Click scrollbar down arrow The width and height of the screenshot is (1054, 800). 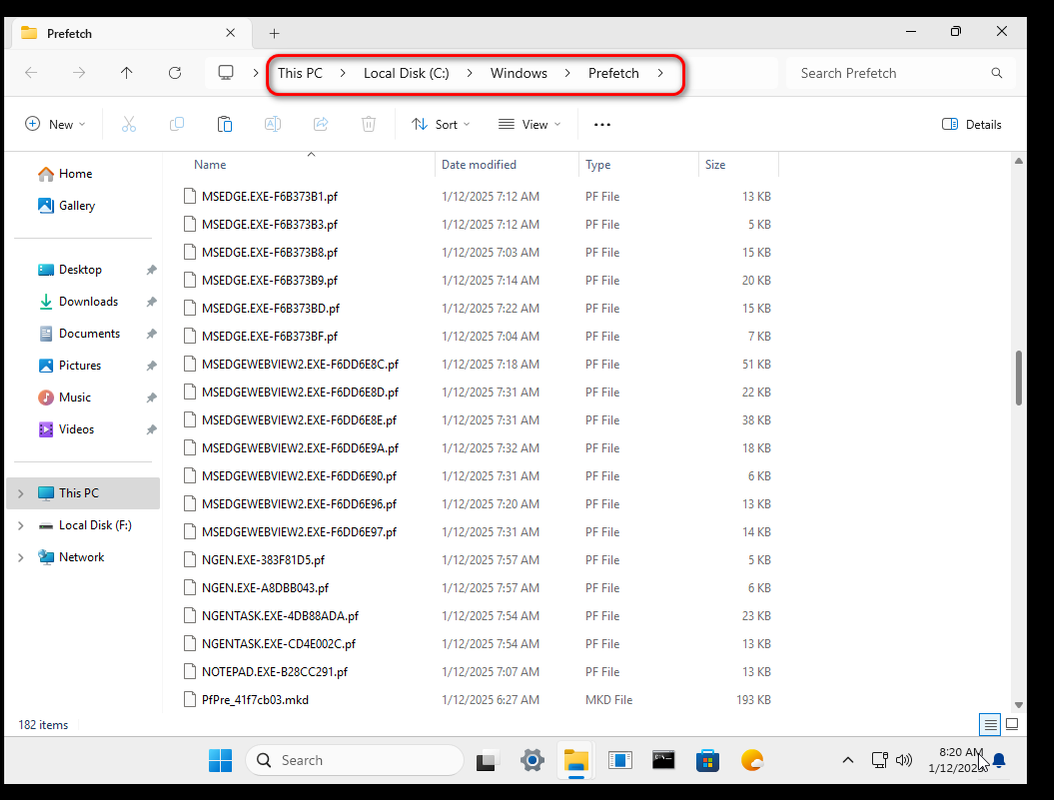tap(1018, 705)
